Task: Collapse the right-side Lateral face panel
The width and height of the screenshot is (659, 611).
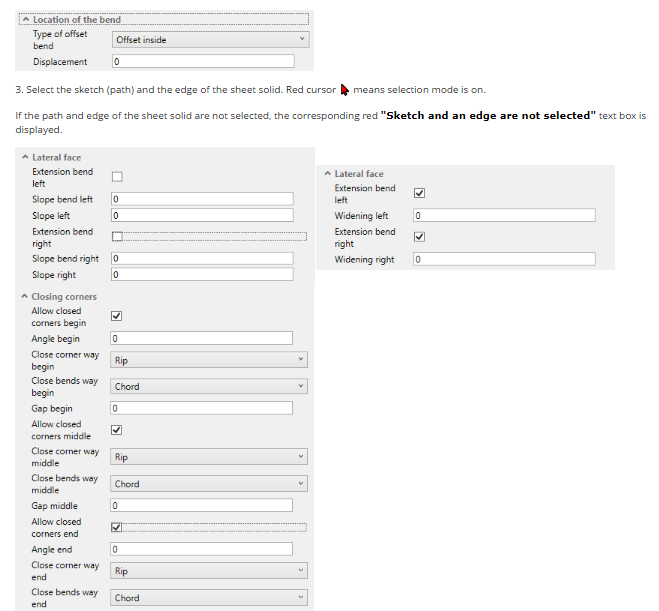Action: (x=327, y=174)
